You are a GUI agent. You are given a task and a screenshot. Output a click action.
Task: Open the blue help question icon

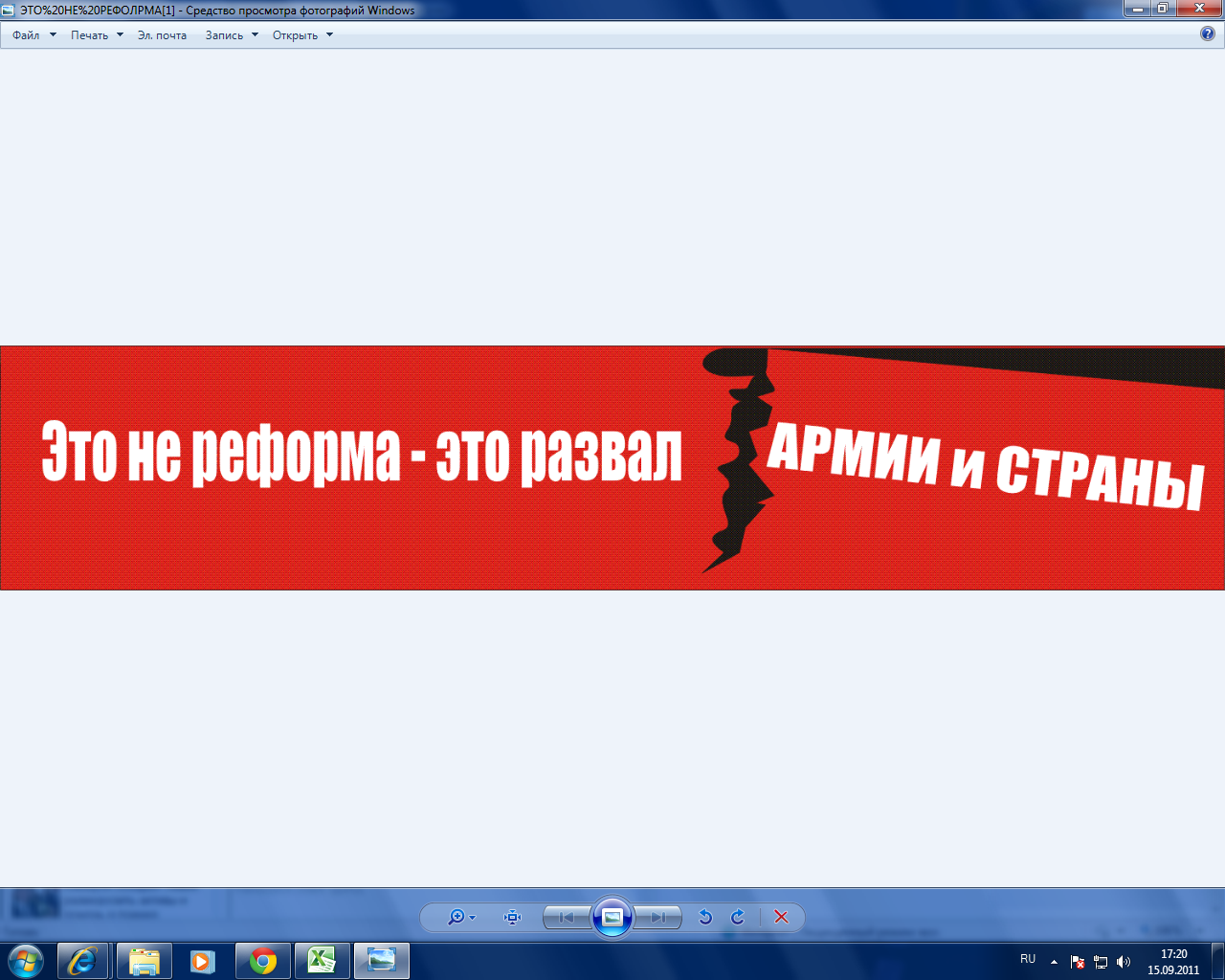[x=1208, y=33]
